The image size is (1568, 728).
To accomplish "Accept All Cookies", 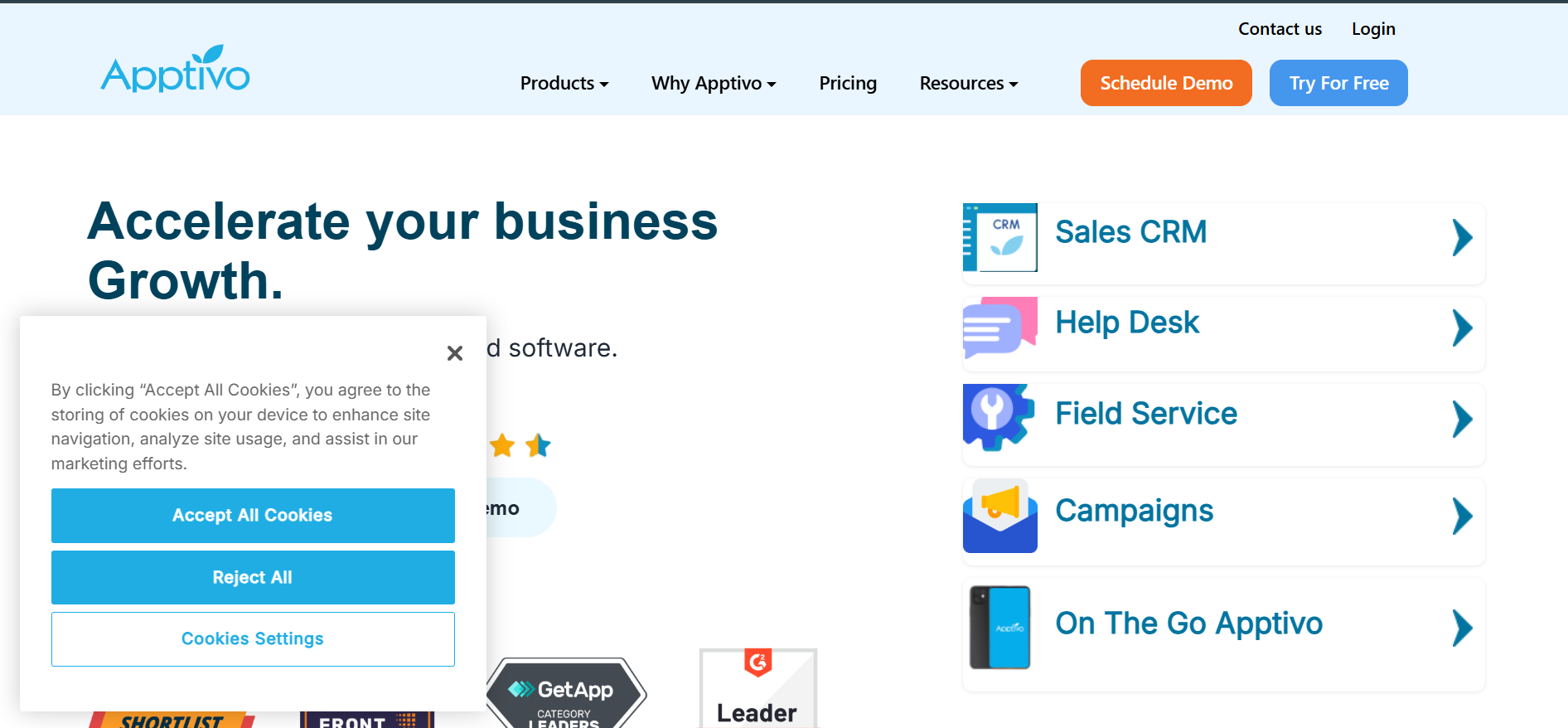I will [253, 516].
